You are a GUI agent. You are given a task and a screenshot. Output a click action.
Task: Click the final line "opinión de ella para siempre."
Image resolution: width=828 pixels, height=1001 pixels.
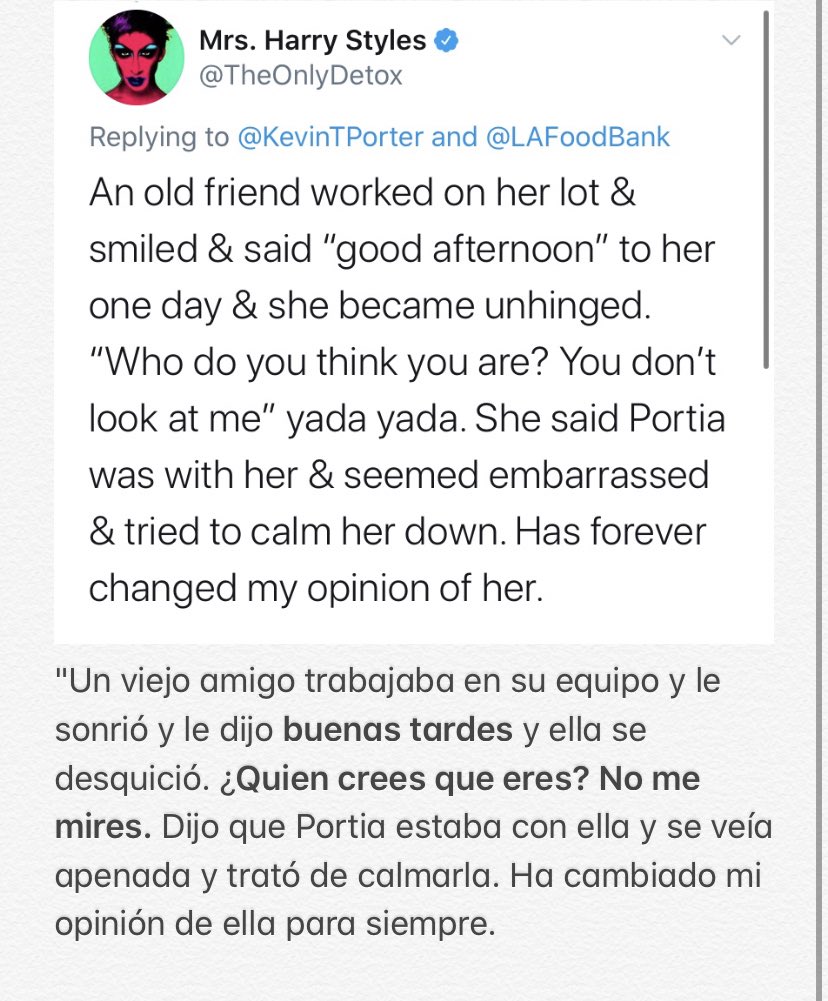point(275,924)
